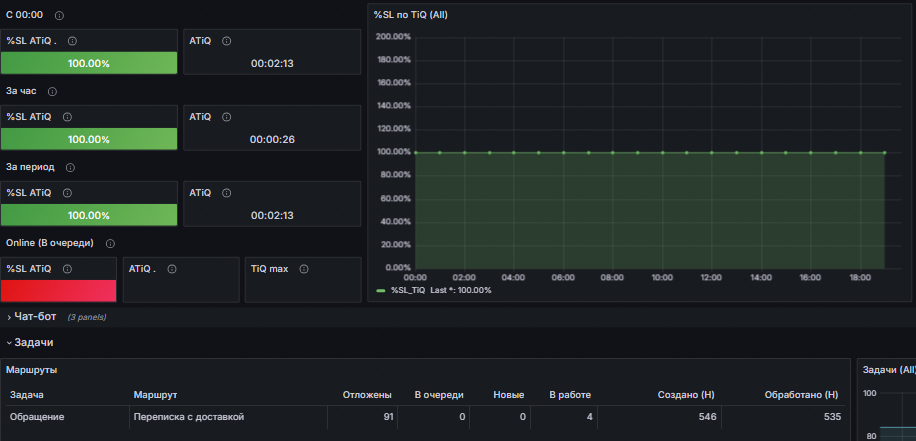Select the Обращение table cell

coord(67,417)
